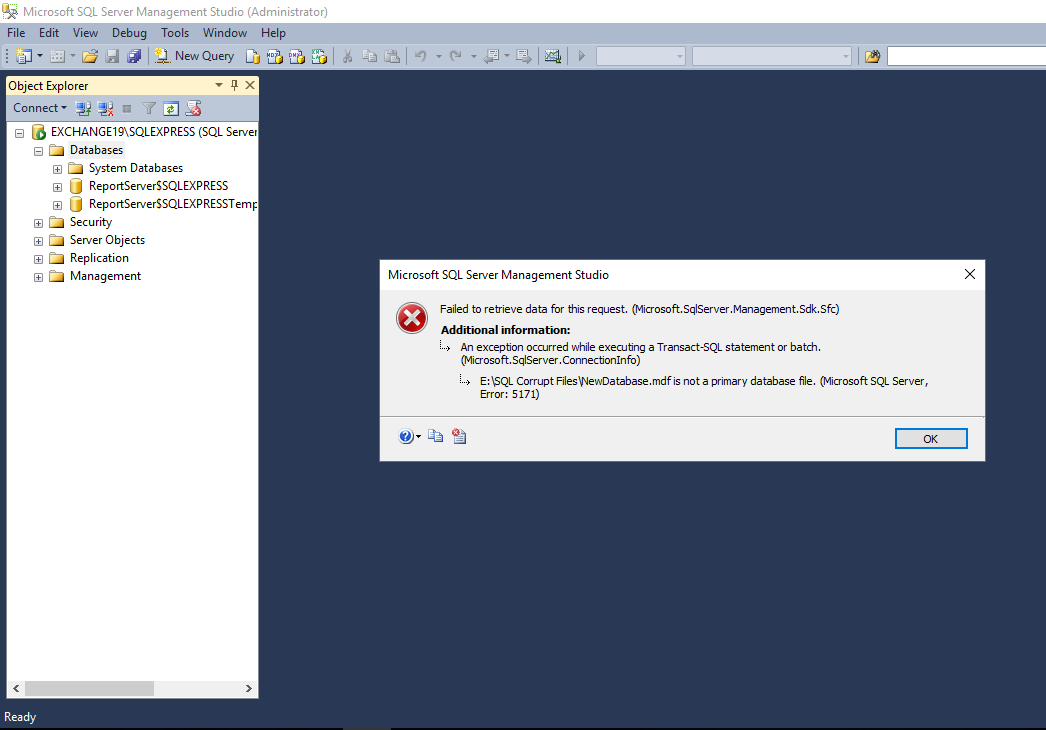Click the Copy toolbar icon

pos(370,56)
